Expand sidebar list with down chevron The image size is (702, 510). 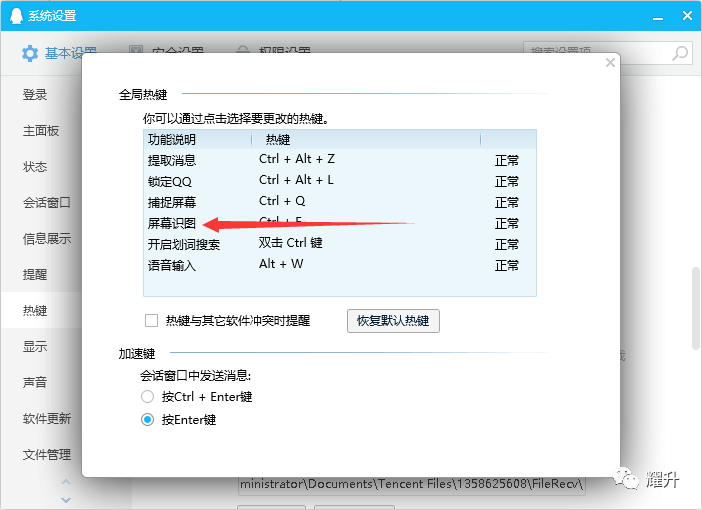point(66,500)
